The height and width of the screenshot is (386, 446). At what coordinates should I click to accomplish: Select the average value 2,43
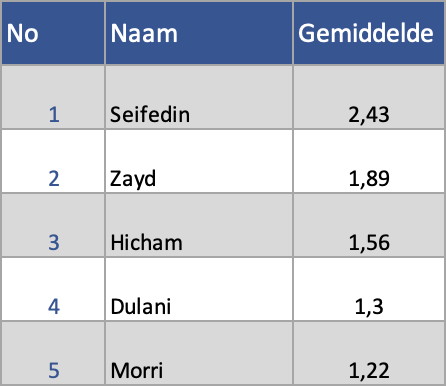point(369,115)
